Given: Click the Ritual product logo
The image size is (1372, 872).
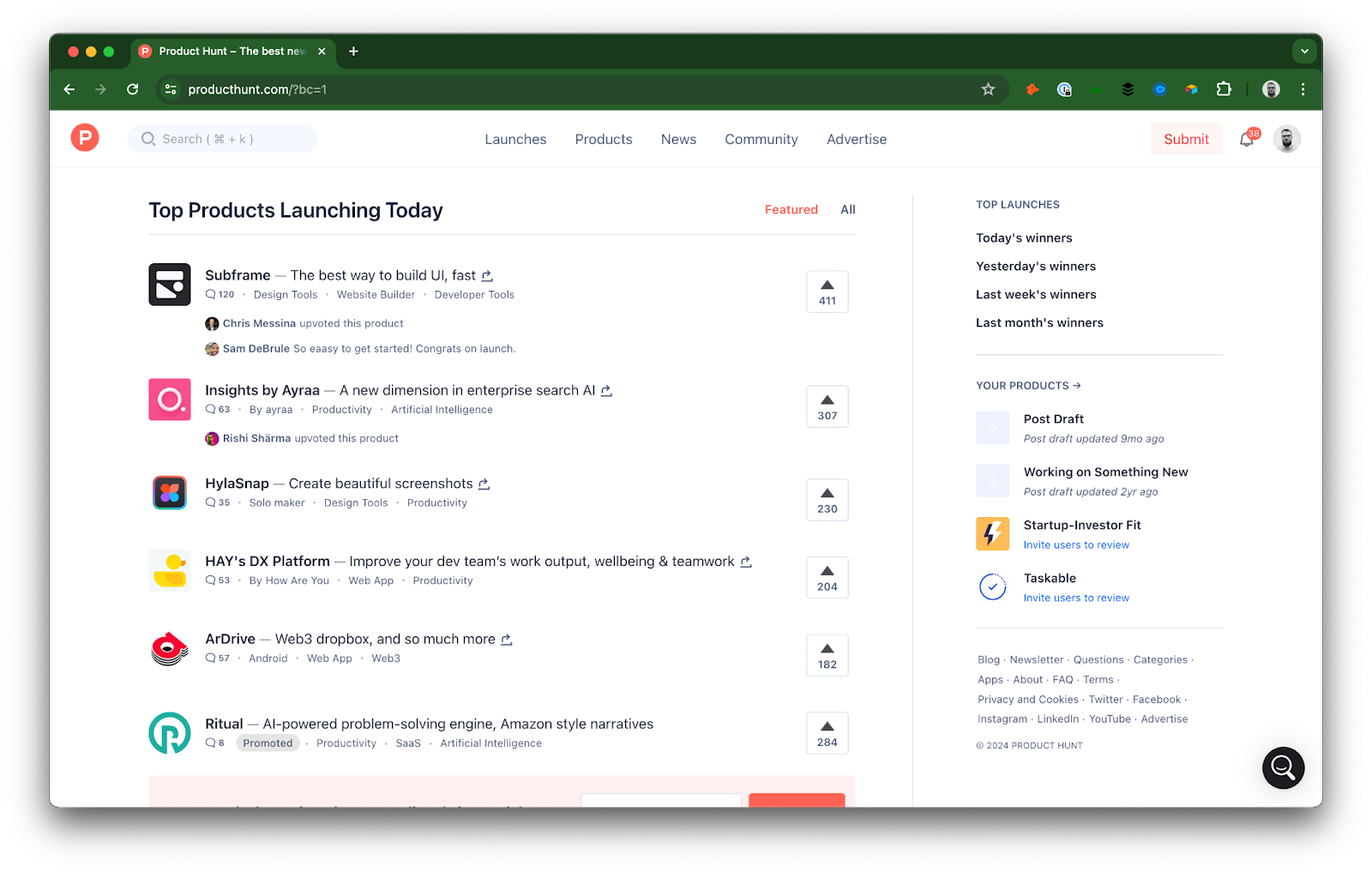Looking at the screenshot, I should [170, 733].
